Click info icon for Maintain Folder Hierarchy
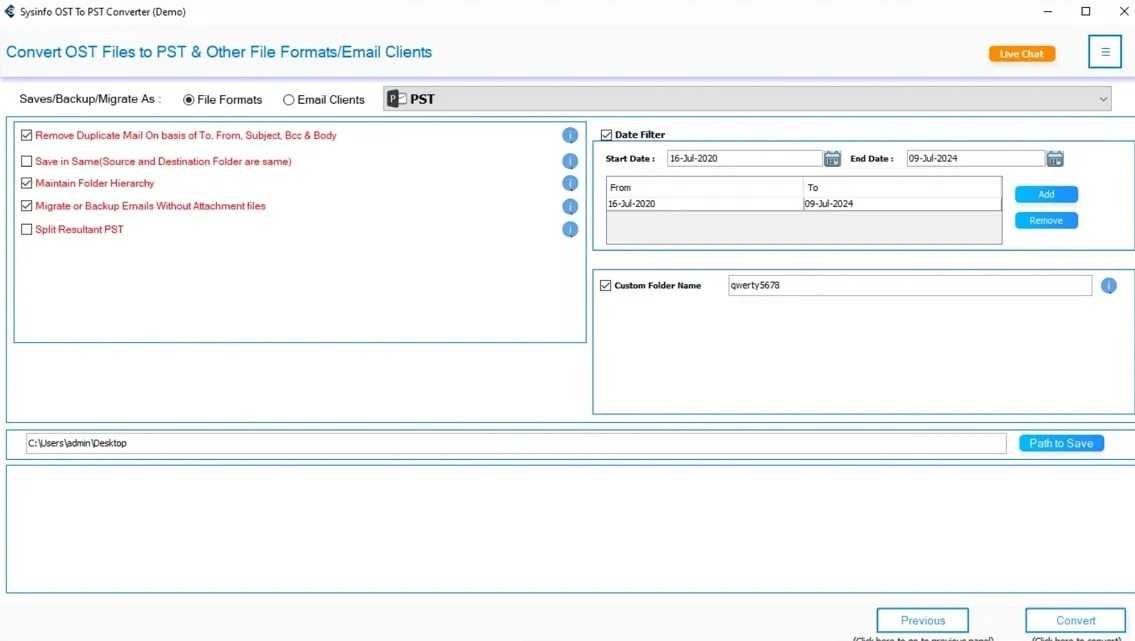 click(570, 183)
